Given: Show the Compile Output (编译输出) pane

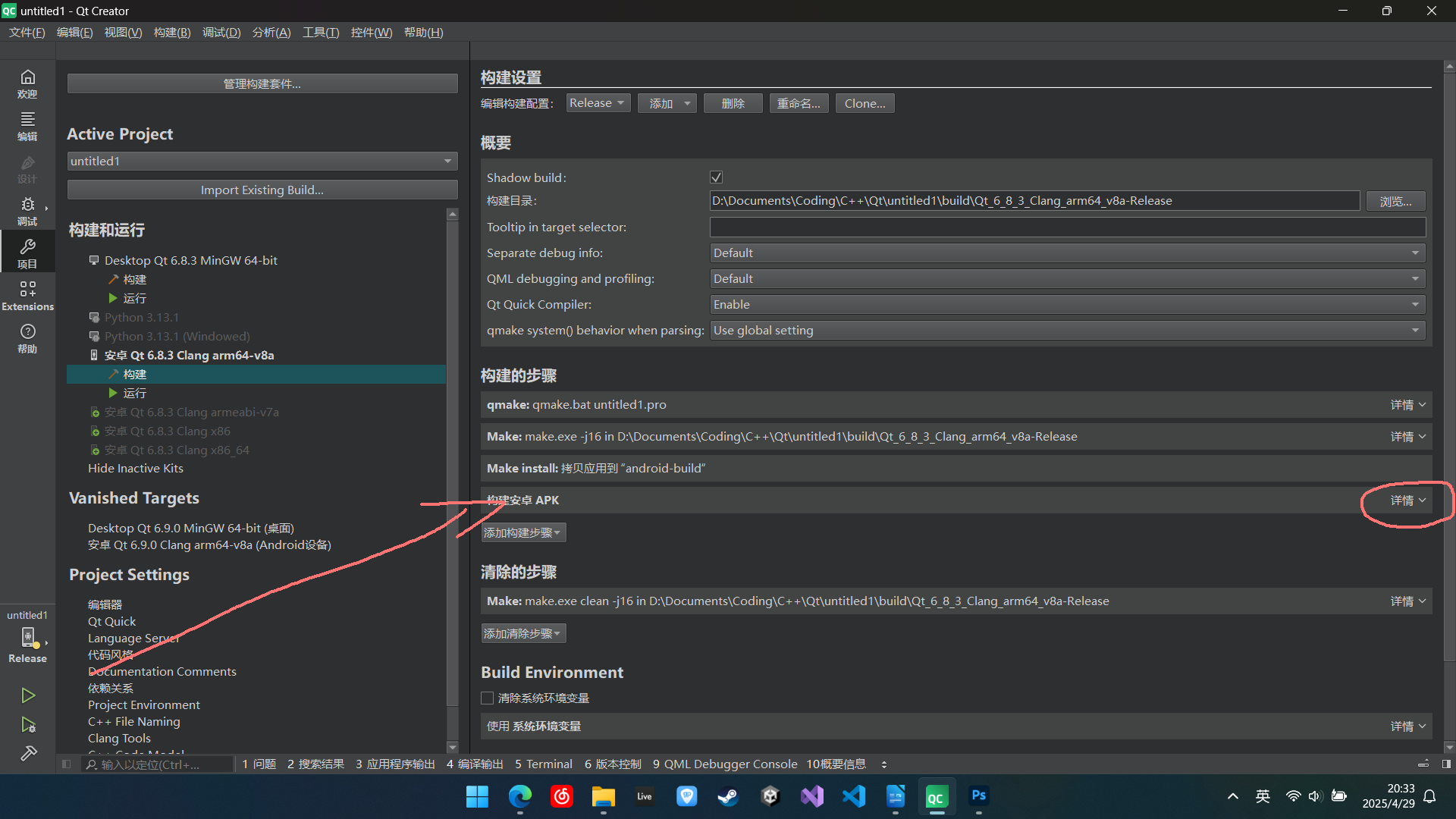Looking at the screenshot, I should [x=475, y=764].
